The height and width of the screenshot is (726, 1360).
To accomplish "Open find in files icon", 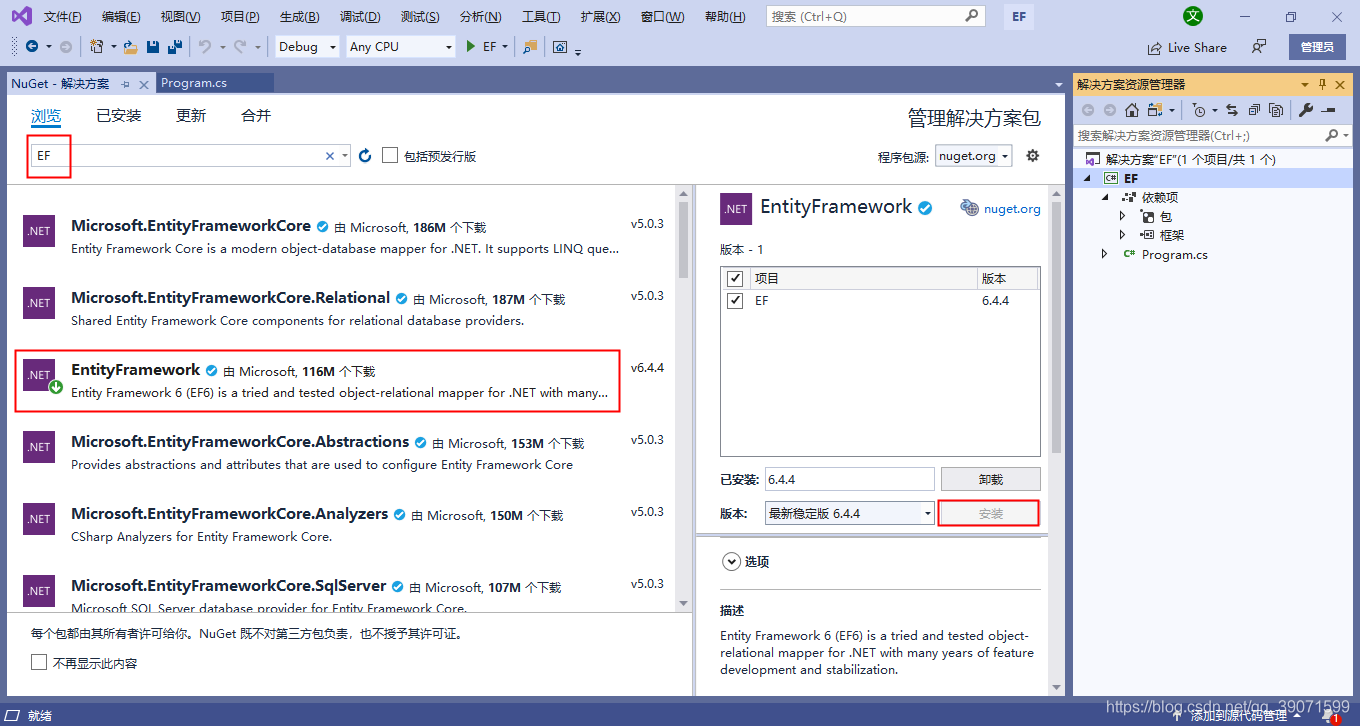I will point(530,47).
